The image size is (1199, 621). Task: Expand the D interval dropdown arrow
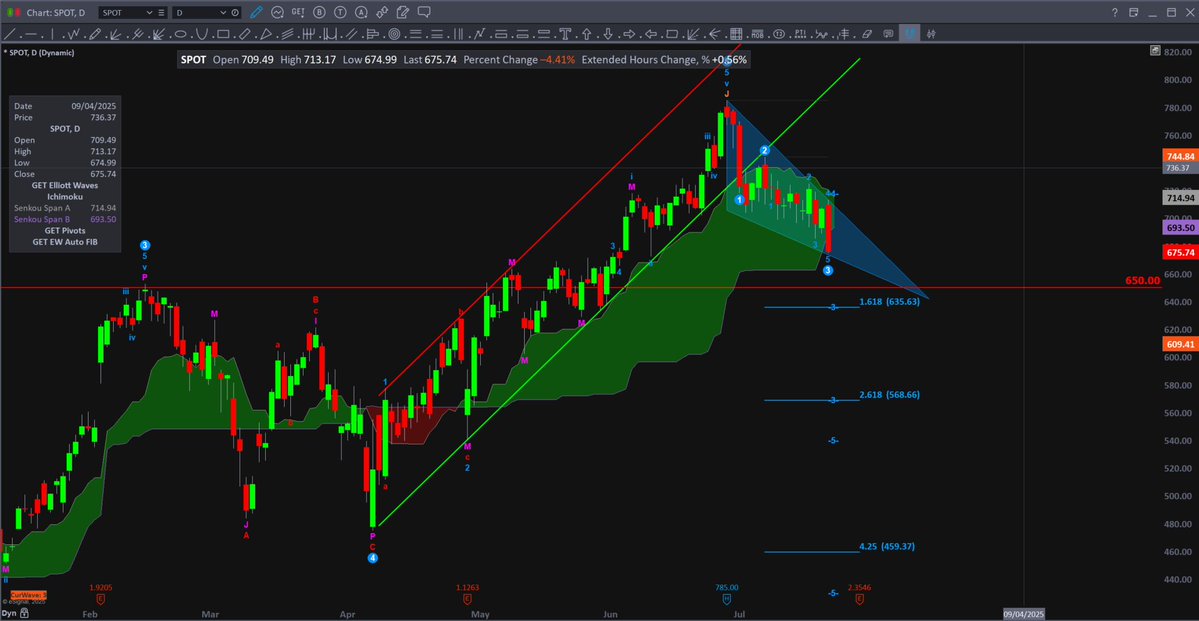223,13
